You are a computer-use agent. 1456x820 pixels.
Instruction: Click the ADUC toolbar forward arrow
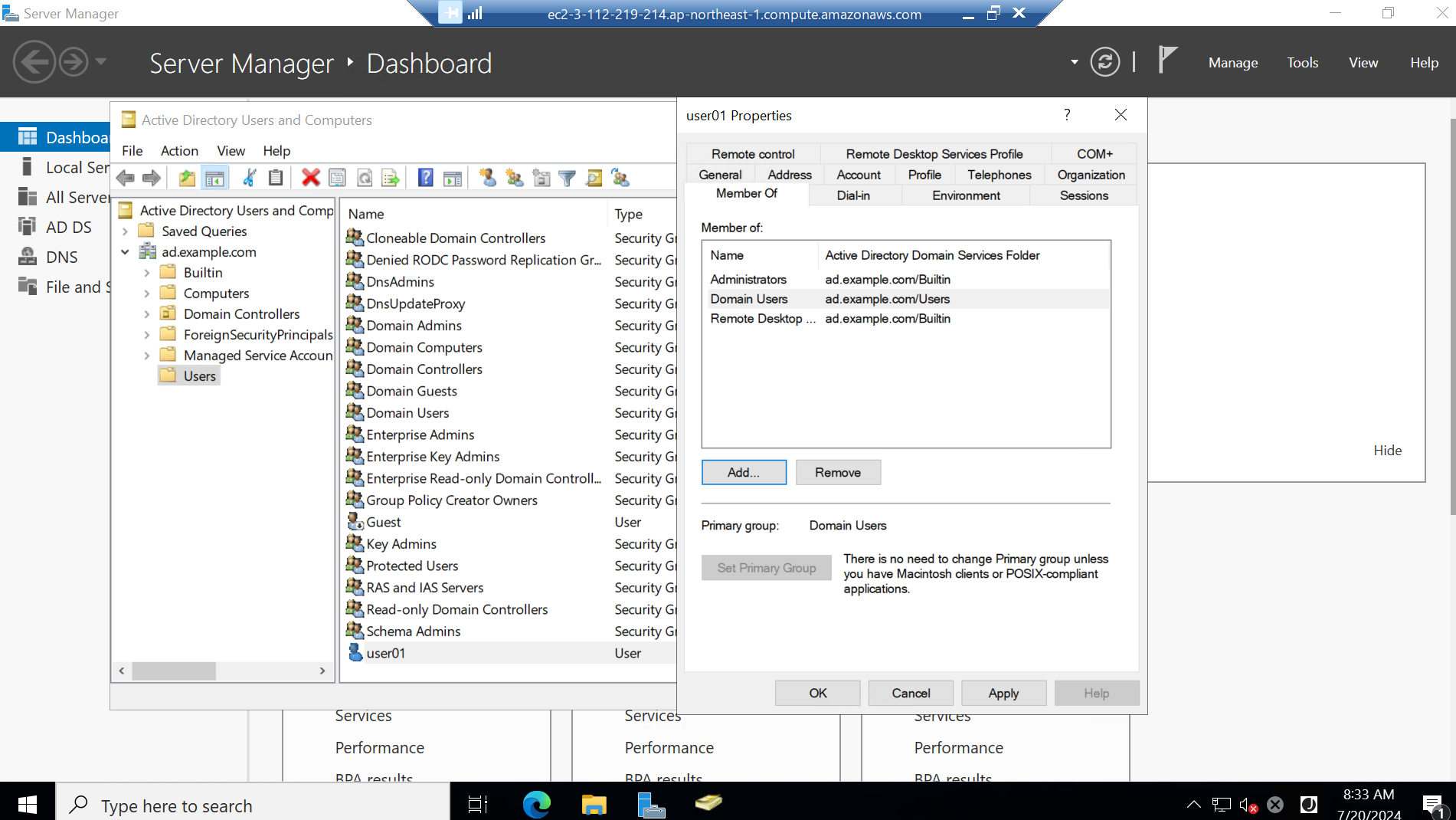[152, 179]
